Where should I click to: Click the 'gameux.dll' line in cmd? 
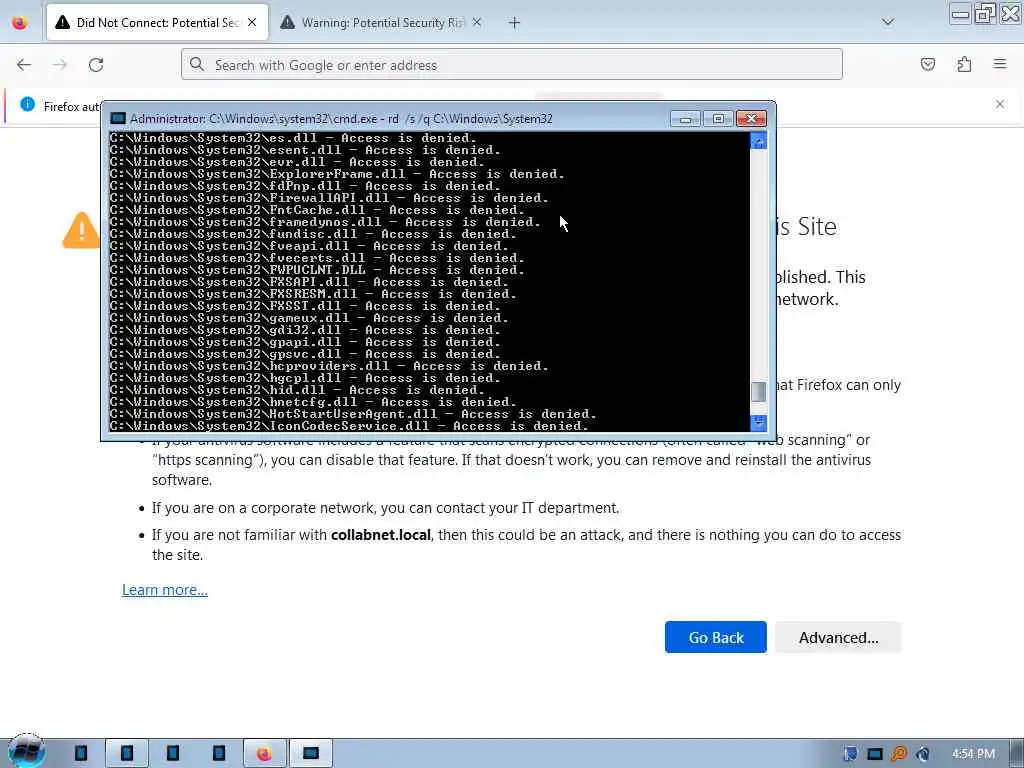click(x=309, y=318)
